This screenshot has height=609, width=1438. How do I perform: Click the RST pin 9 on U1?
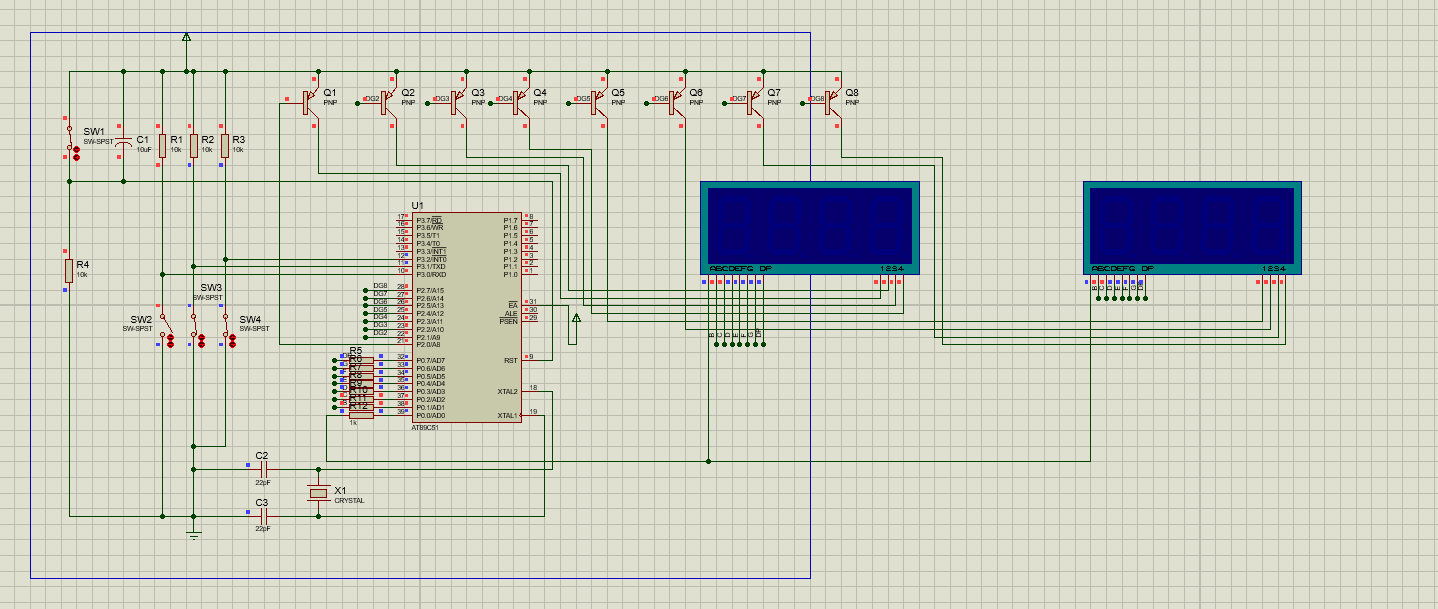point(529,360)
